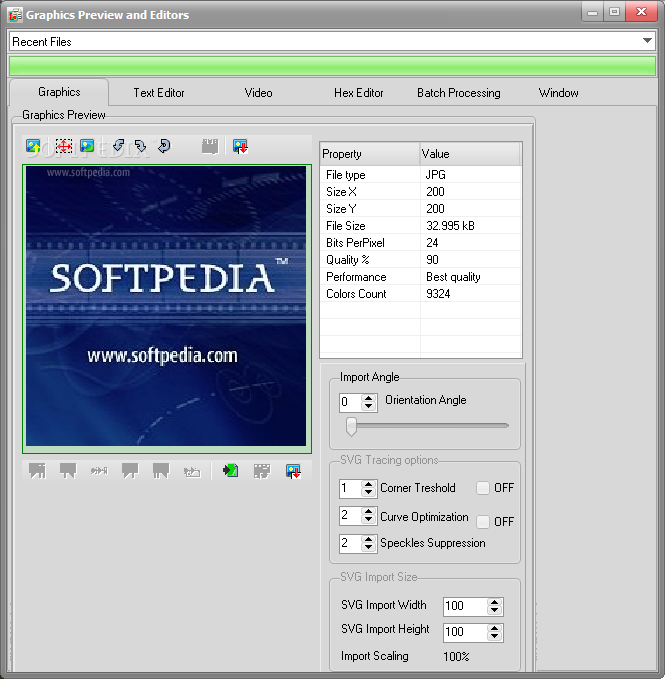Open the Video tab
This screenshot has width=665, height=679.
click(258, 93)
